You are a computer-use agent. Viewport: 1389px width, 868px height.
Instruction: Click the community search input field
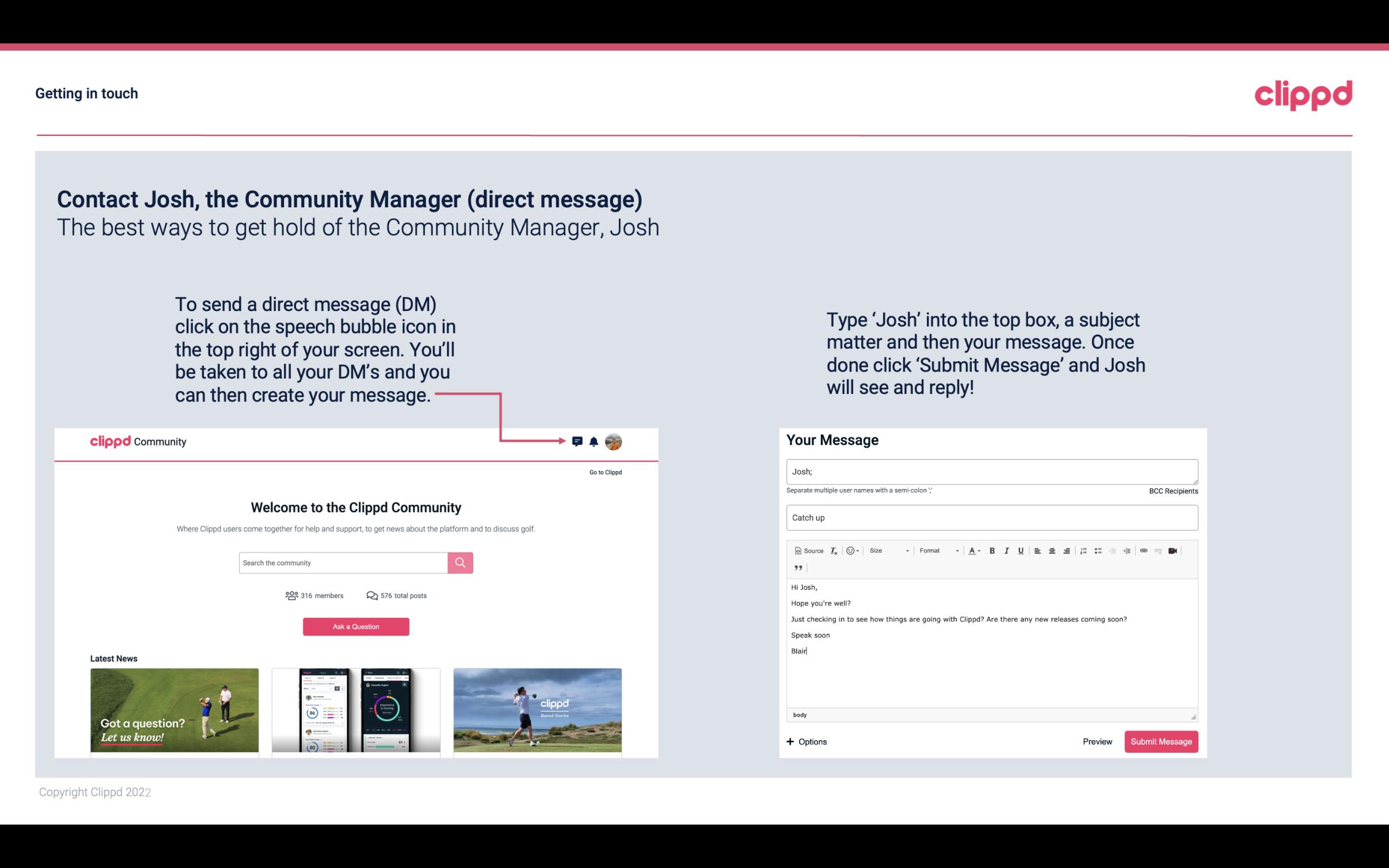coord(343,562)
